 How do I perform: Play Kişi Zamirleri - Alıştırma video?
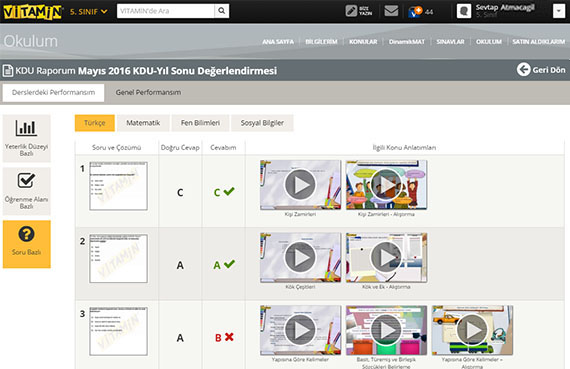point(386,185)
